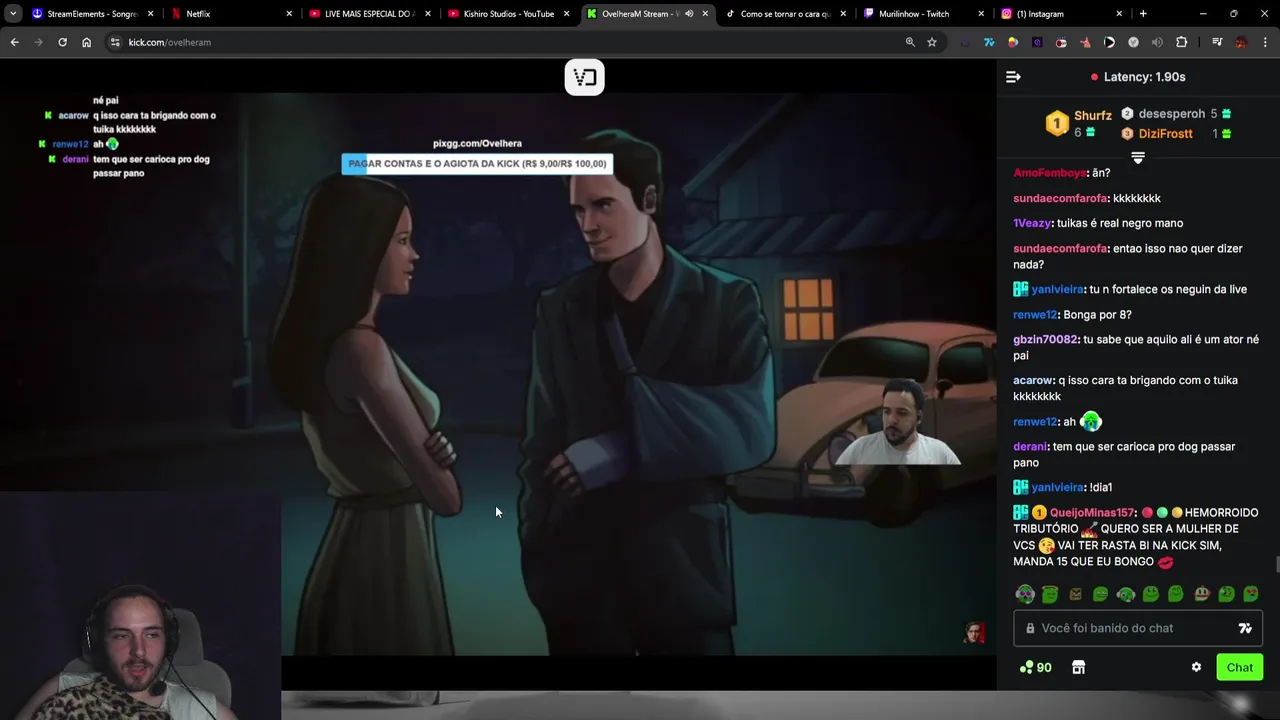Click the donation goal progress bar

click(477, 164)
